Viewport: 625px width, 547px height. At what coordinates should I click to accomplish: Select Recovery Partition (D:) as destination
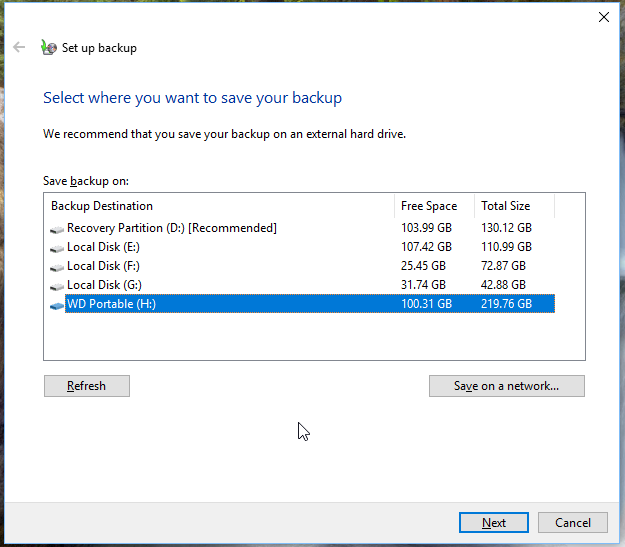(171, 228)
